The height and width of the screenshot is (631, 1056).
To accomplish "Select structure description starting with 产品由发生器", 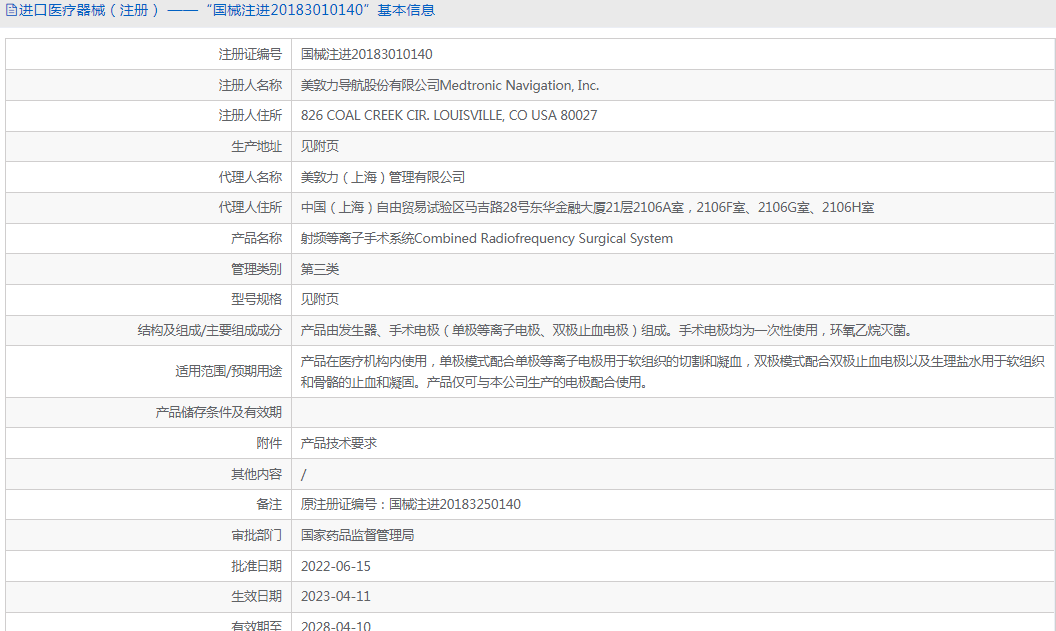I will click(x=607, y=331).
